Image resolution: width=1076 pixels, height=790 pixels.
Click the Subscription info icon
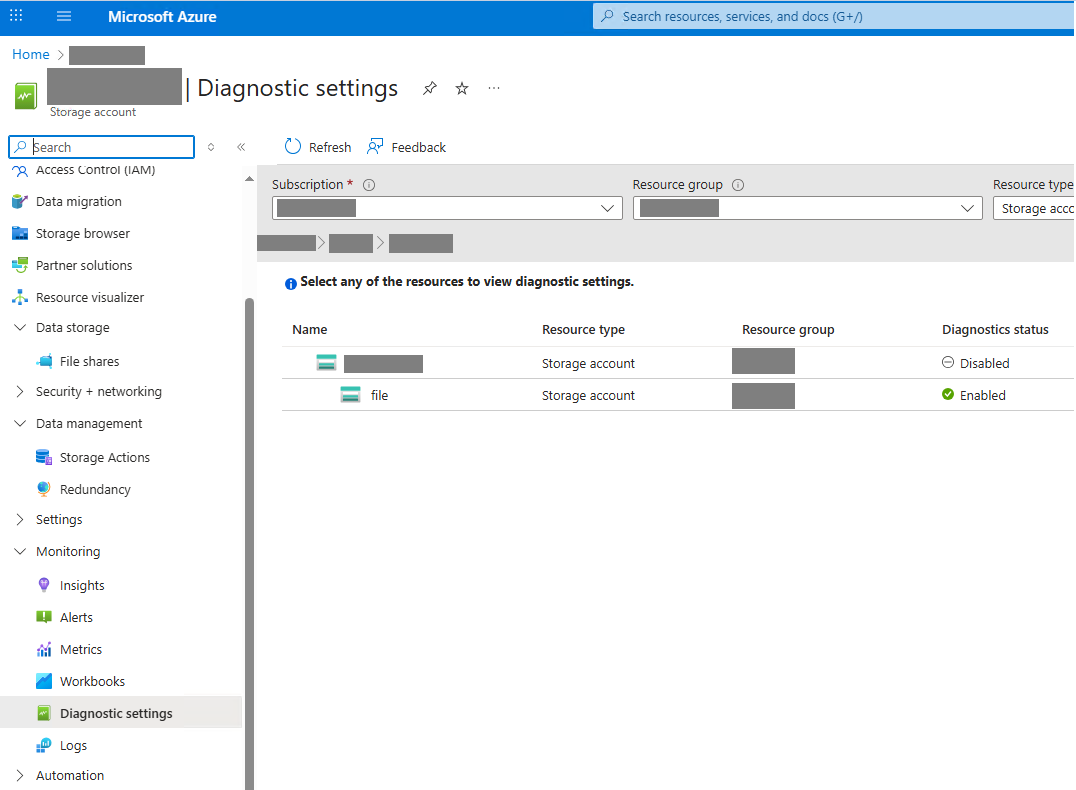point(369,185)
